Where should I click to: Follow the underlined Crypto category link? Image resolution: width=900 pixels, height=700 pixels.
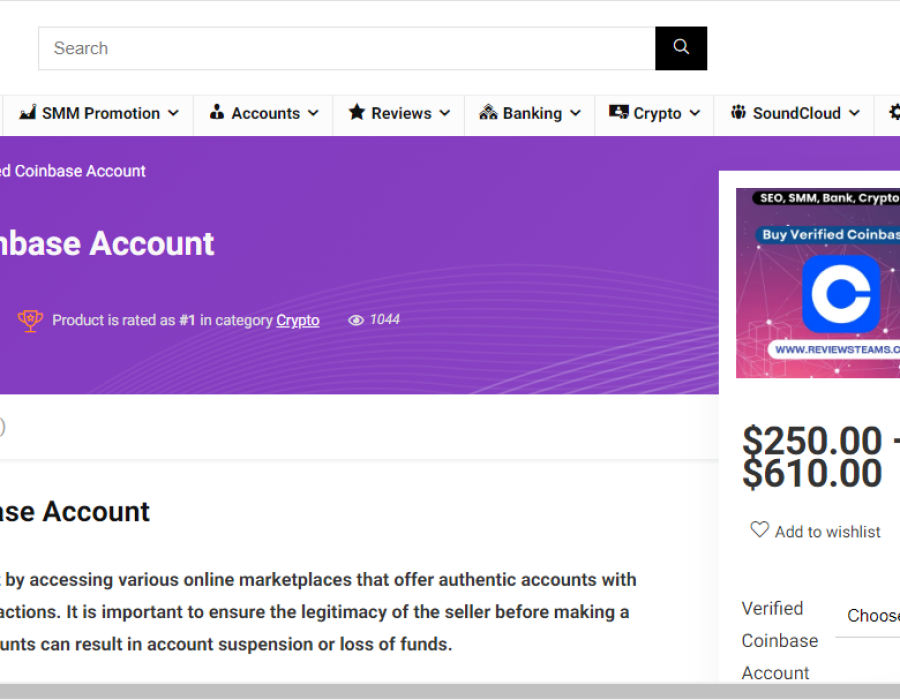pos(298,320)
